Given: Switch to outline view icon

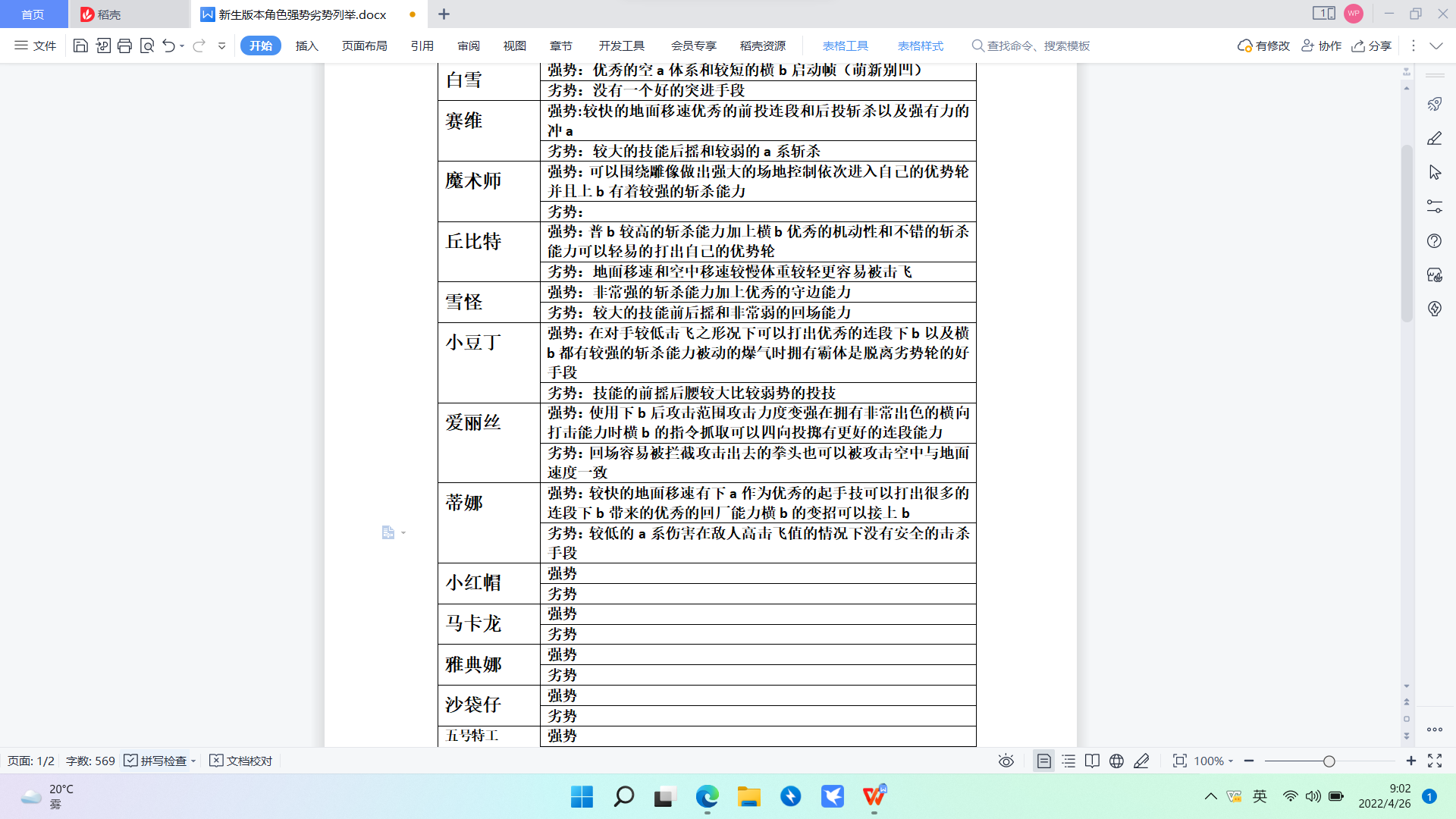Looking at the screenshot, I should pos(1068,761).
